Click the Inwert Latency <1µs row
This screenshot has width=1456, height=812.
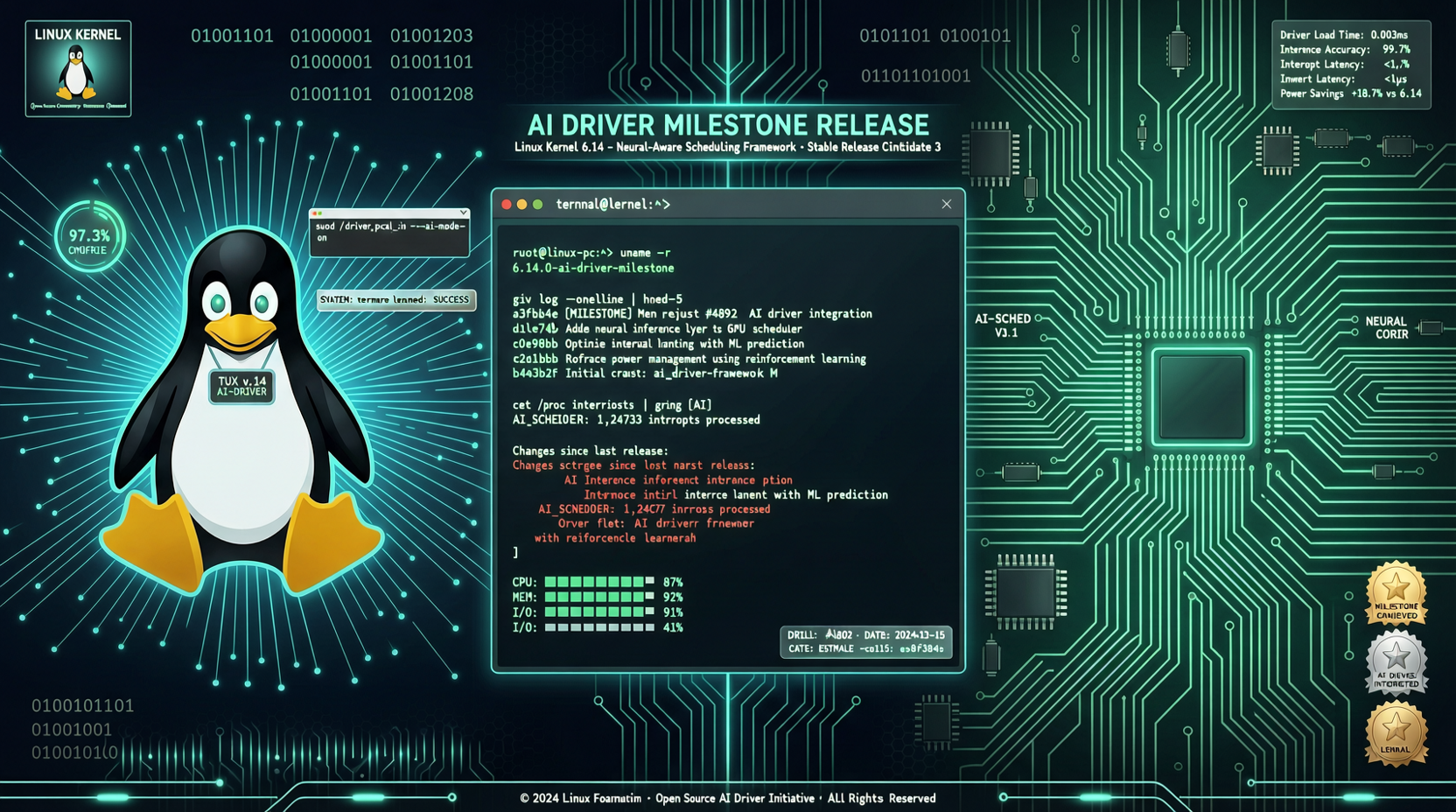click(1343, 79)
